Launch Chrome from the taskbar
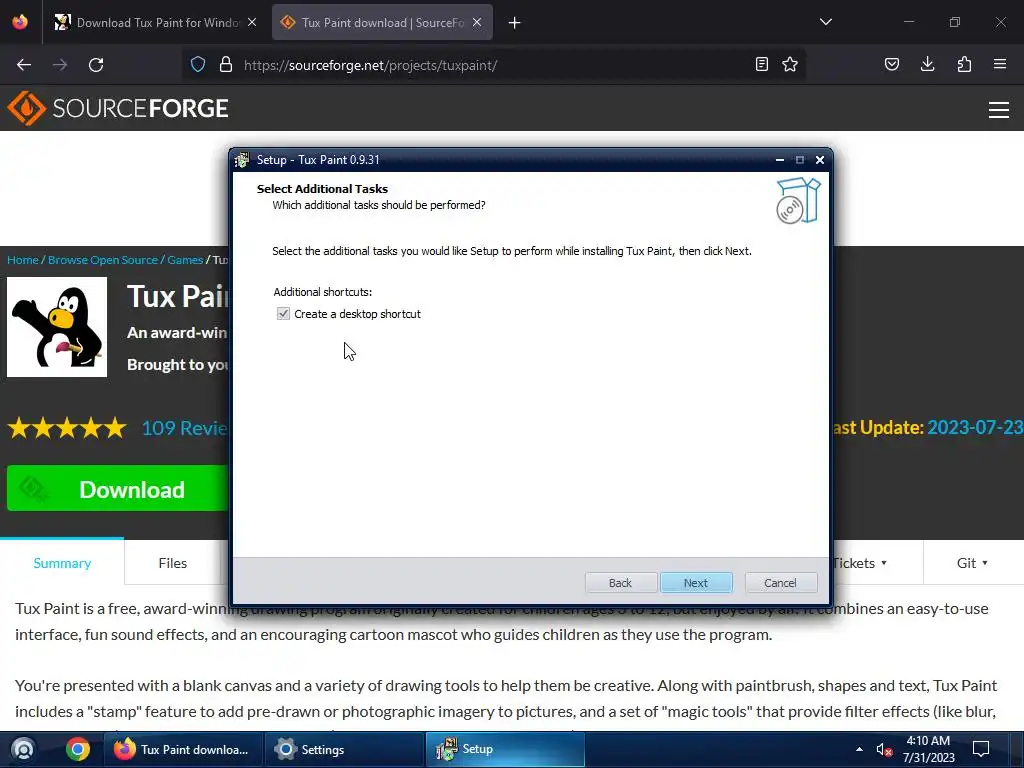This screenshot has width=1024, height=768. click(x=78, y=749)
